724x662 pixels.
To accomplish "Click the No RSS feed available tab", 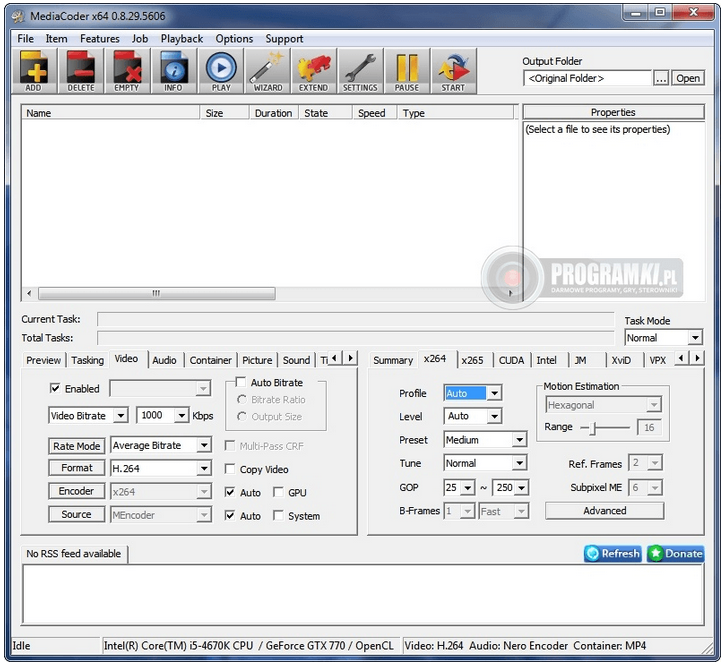I will 74,554.
